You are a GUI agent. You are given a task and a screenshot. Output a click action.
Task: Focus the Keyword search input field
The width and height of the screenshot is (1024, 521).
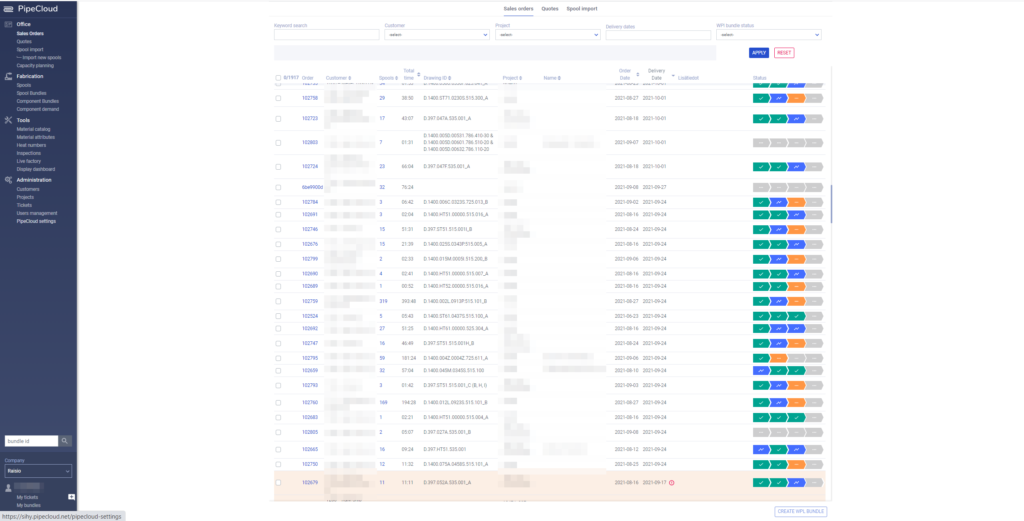coord(326,35)
